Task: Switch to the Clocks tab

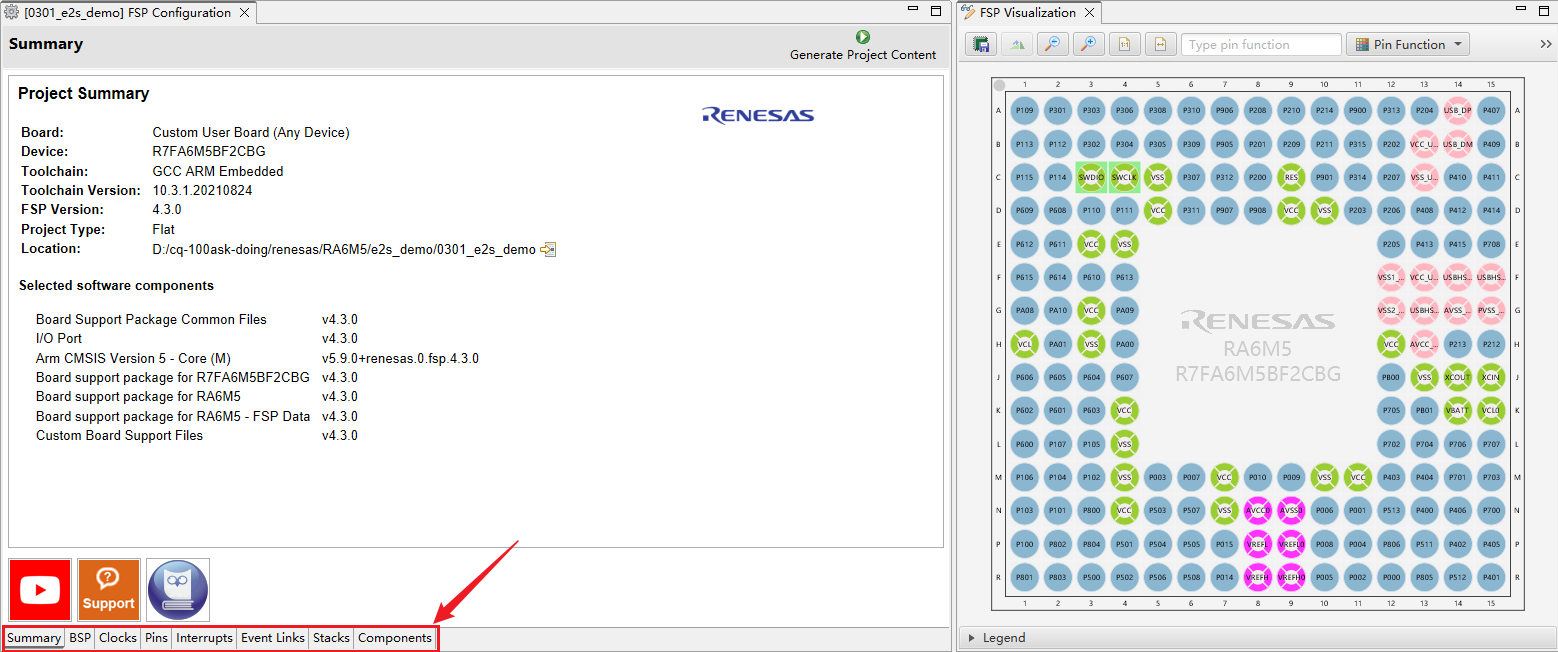Action: (x=118, y=638)
